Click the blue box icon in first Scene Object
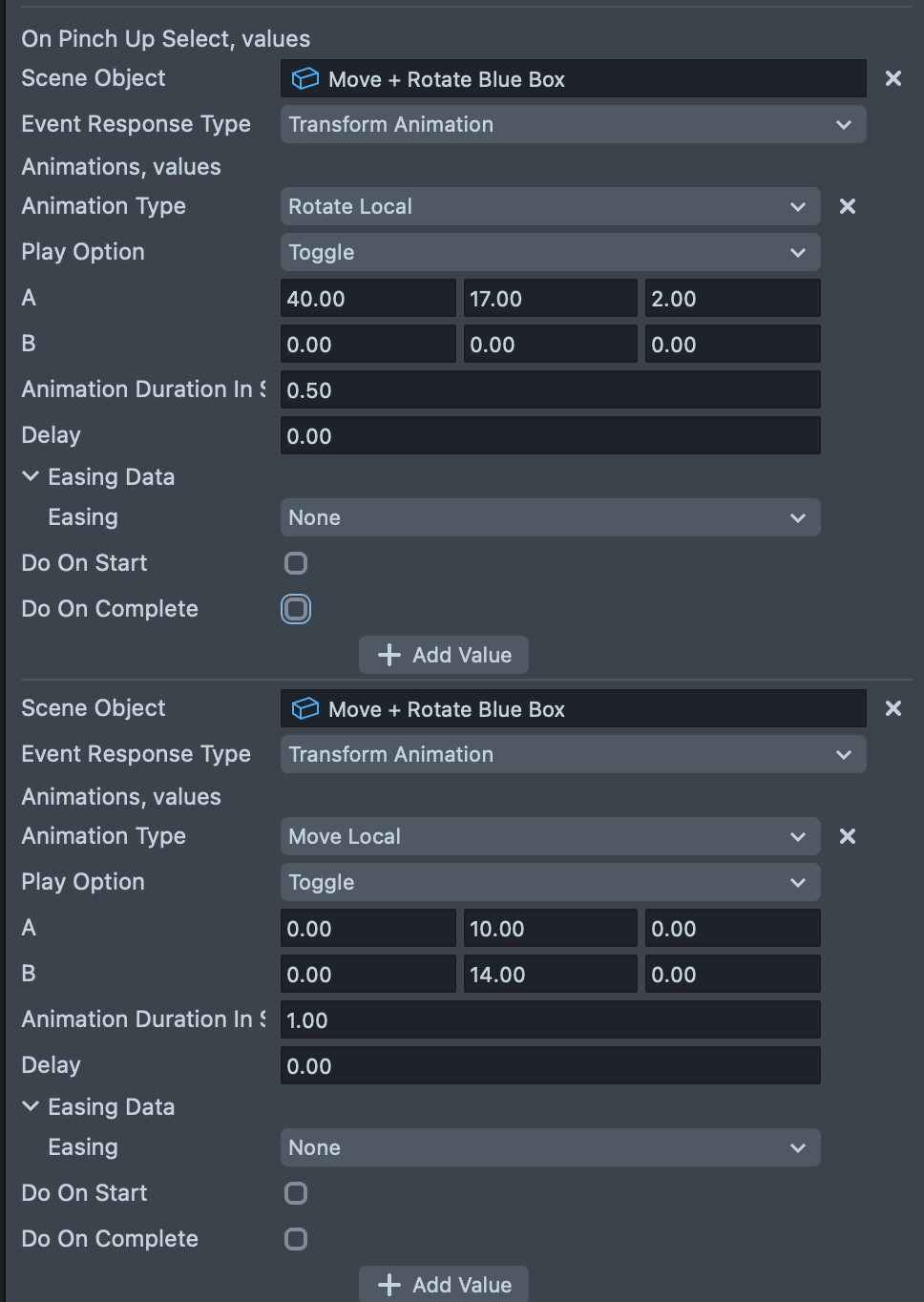The height and width of the screenshot is (1302, 924). (x=304, y=79)
